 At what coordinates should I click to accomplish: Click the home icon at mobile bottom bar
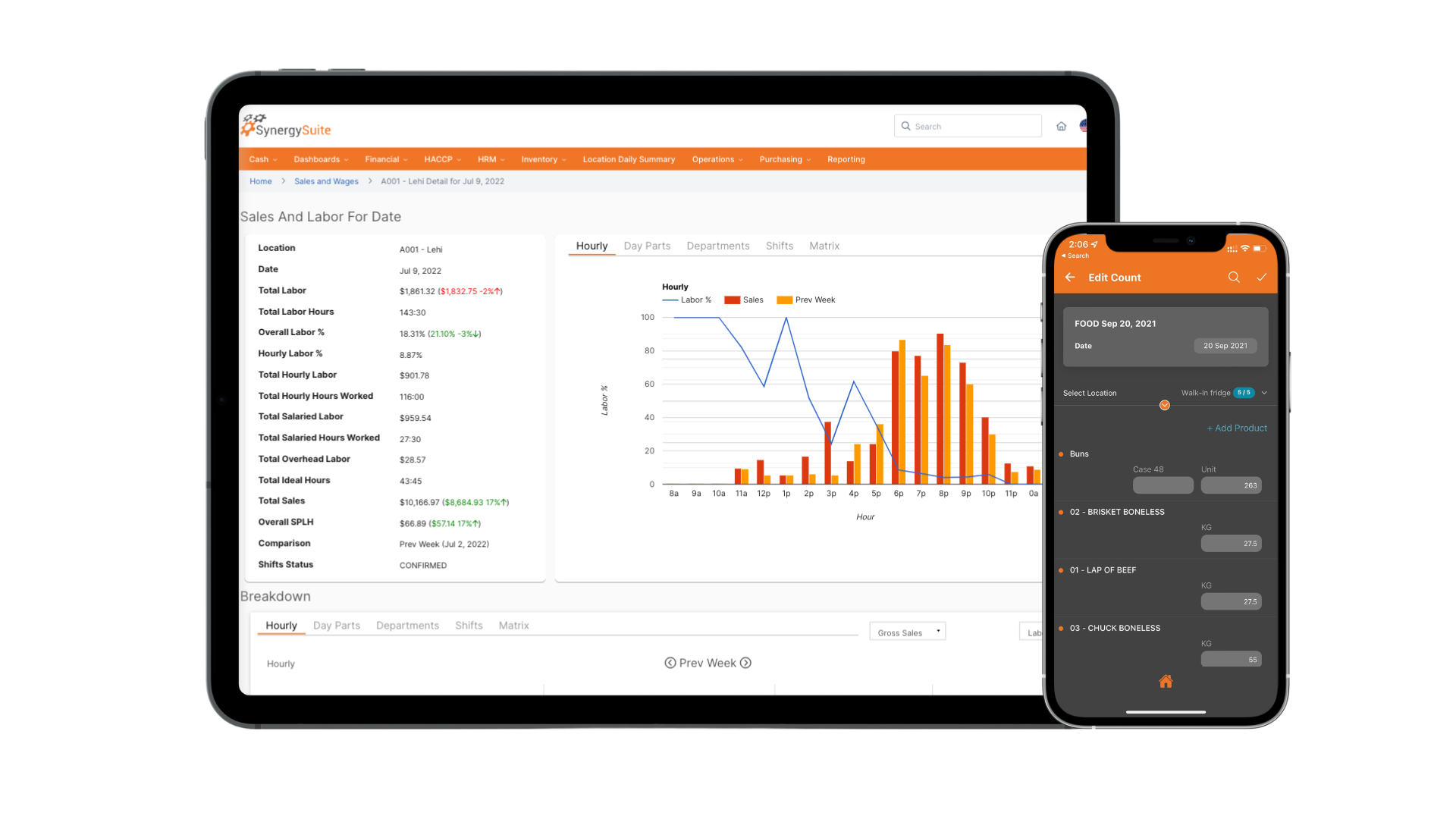(1165, 681)
